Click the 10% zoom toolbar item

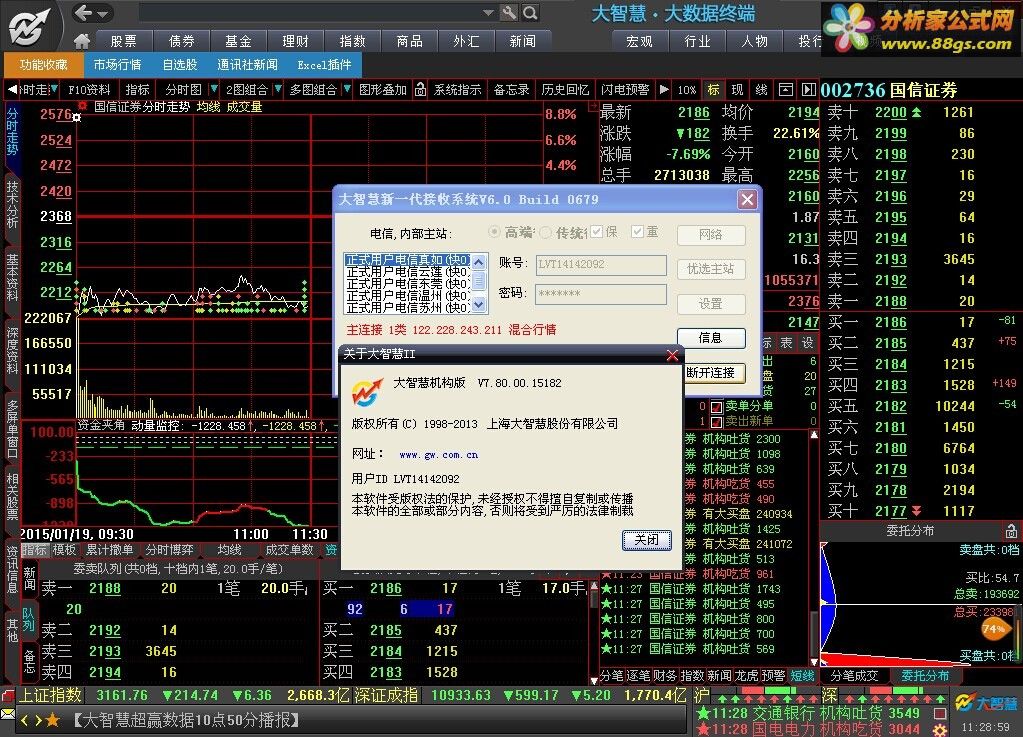(686, 89)
